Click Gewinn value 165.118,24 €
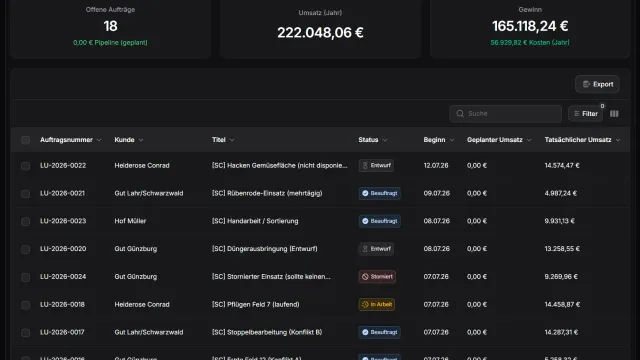The height and width of the screenshot is (360, 640). click(530, 26)
